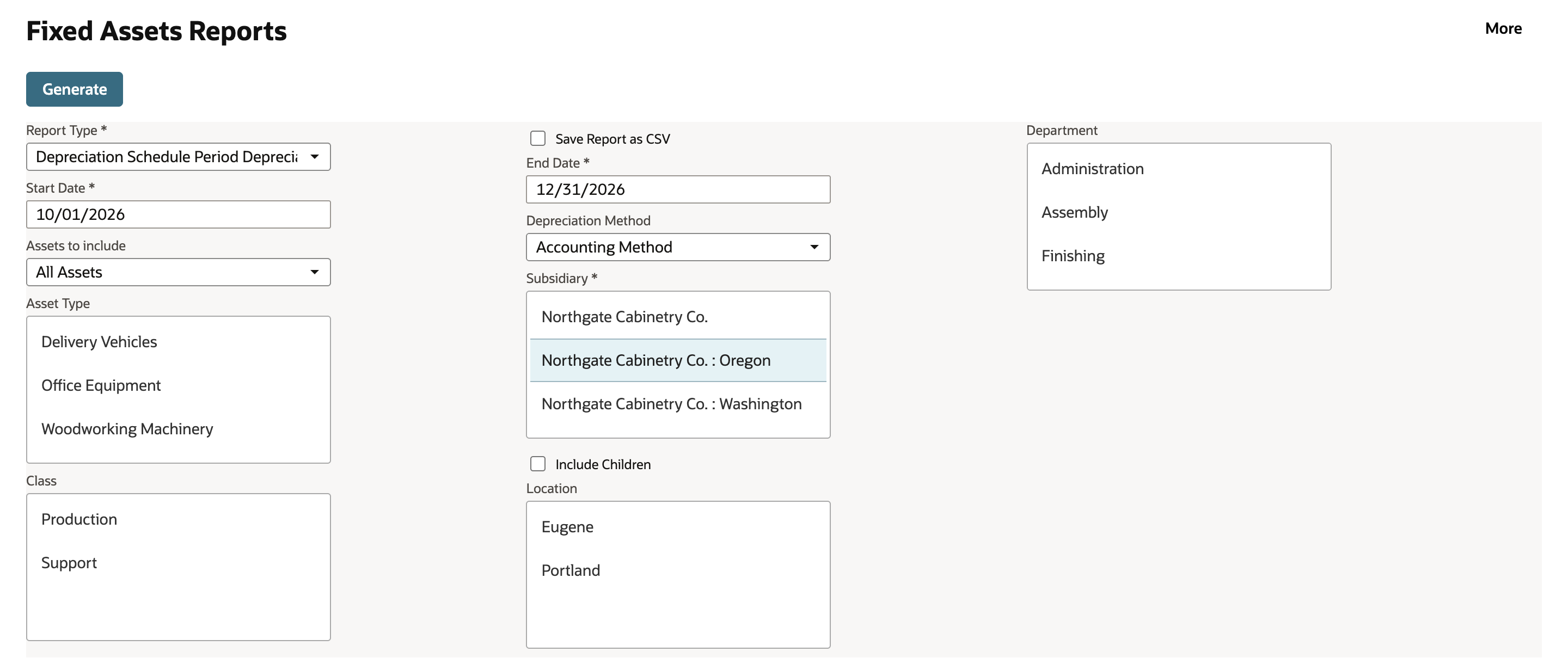Select Portland in Location list
This screenshot has height=664, width=1568.
click(678, 570)
